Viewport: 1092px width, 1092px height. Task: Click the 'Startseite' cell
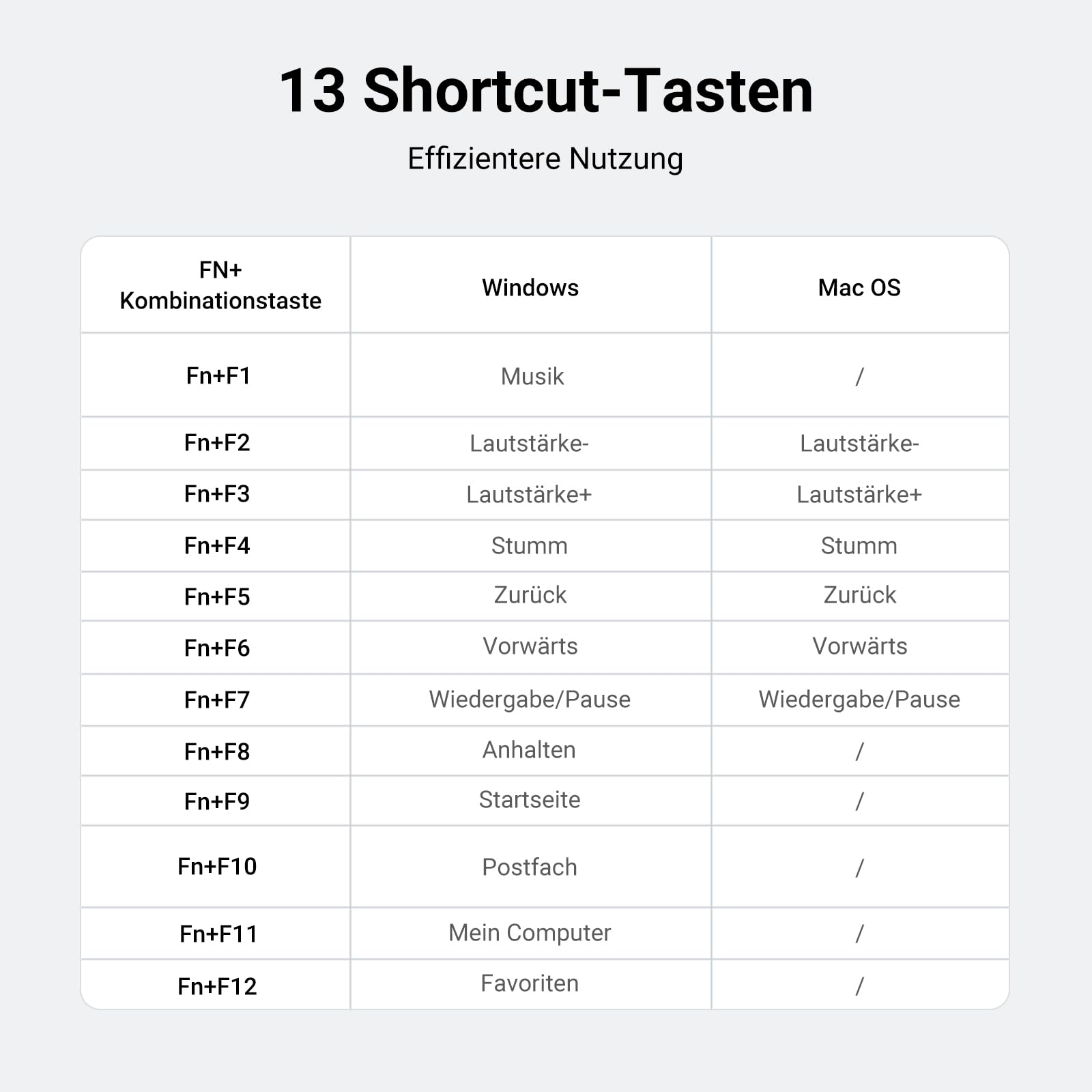[x=530, y=799]
